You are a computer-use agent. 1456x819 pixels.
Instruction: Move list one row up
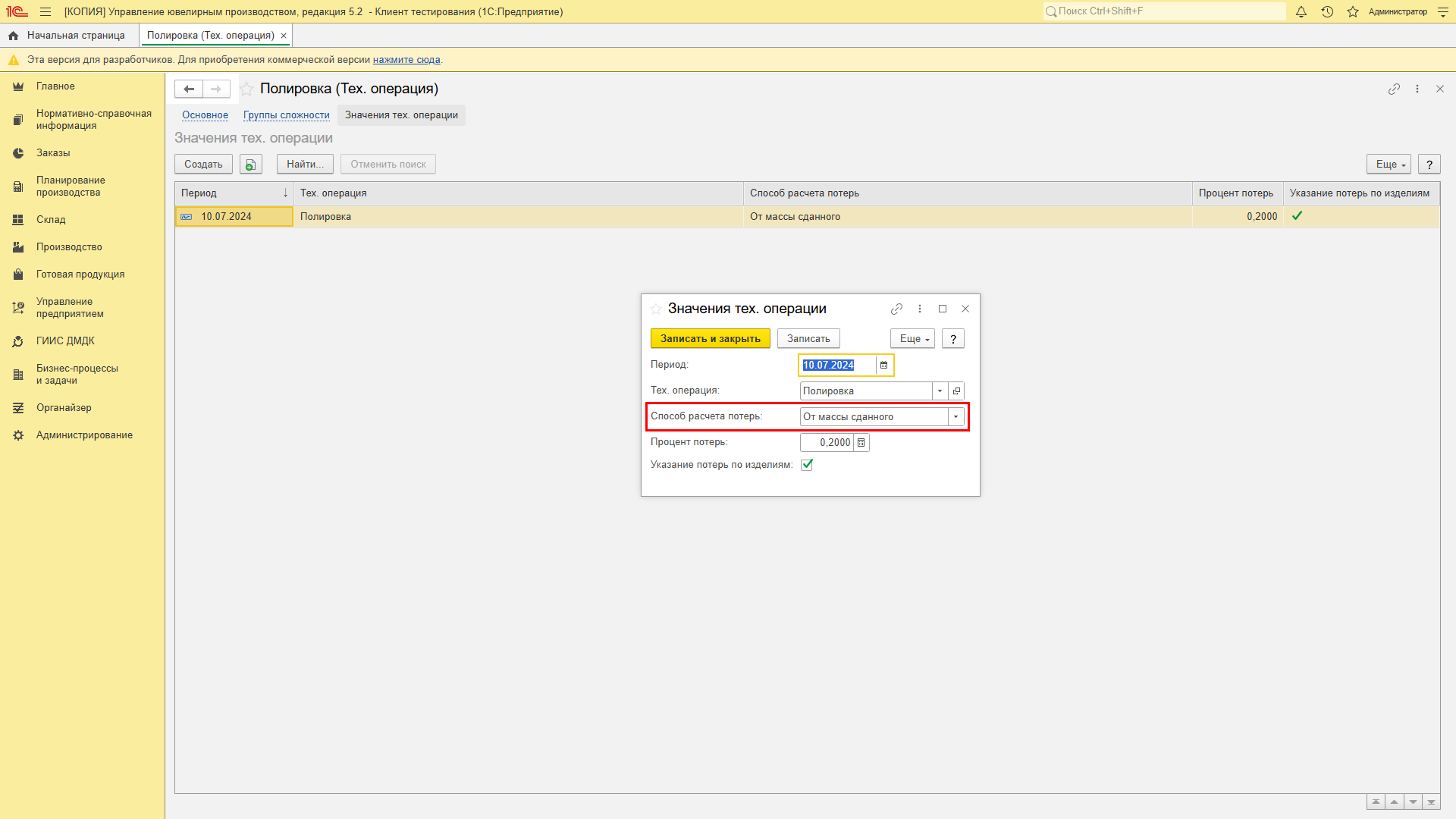1394,802
